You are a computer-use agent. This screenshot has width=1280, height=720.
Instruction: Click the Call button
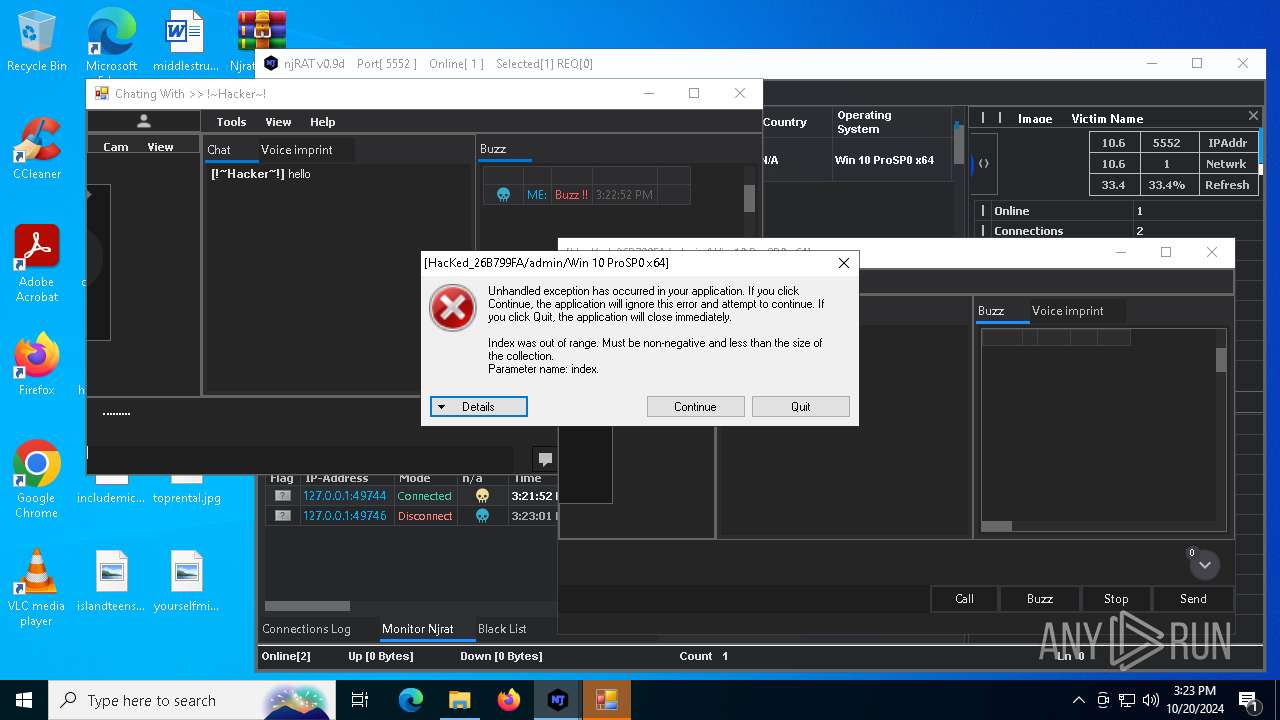964,599
